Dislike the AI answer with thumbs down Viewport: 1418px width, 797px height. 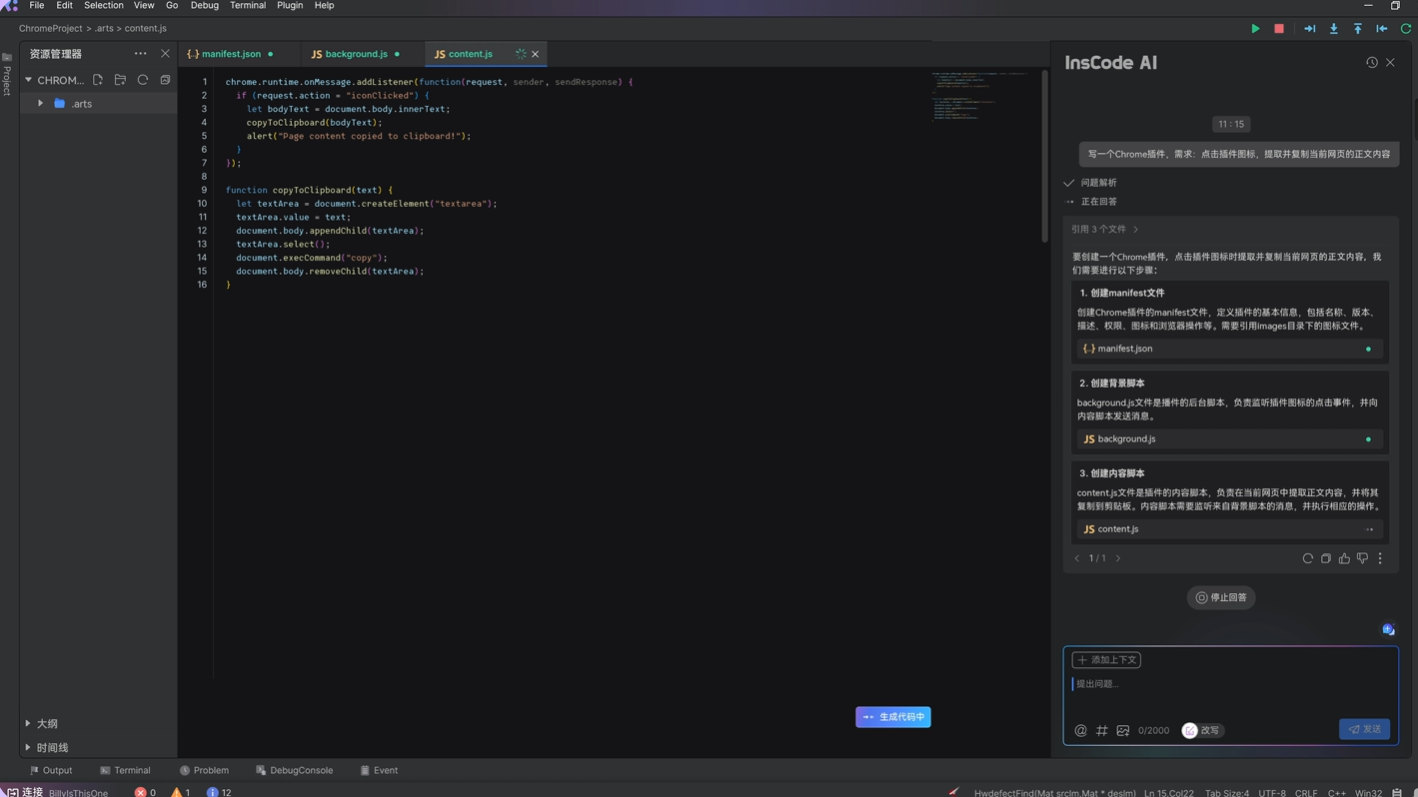(1362, 559)
